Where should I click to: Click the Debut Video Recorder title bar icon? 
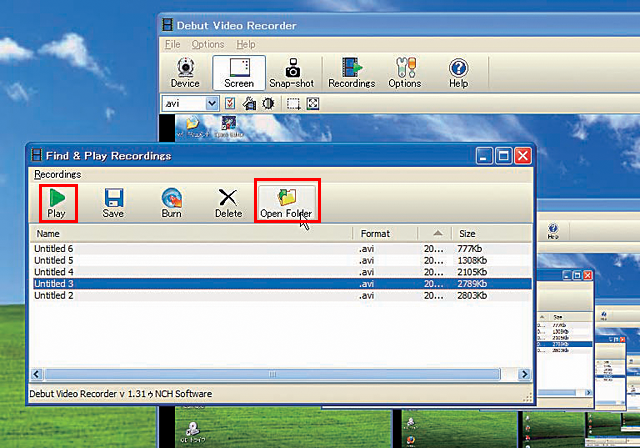click(x=167, y=25)
